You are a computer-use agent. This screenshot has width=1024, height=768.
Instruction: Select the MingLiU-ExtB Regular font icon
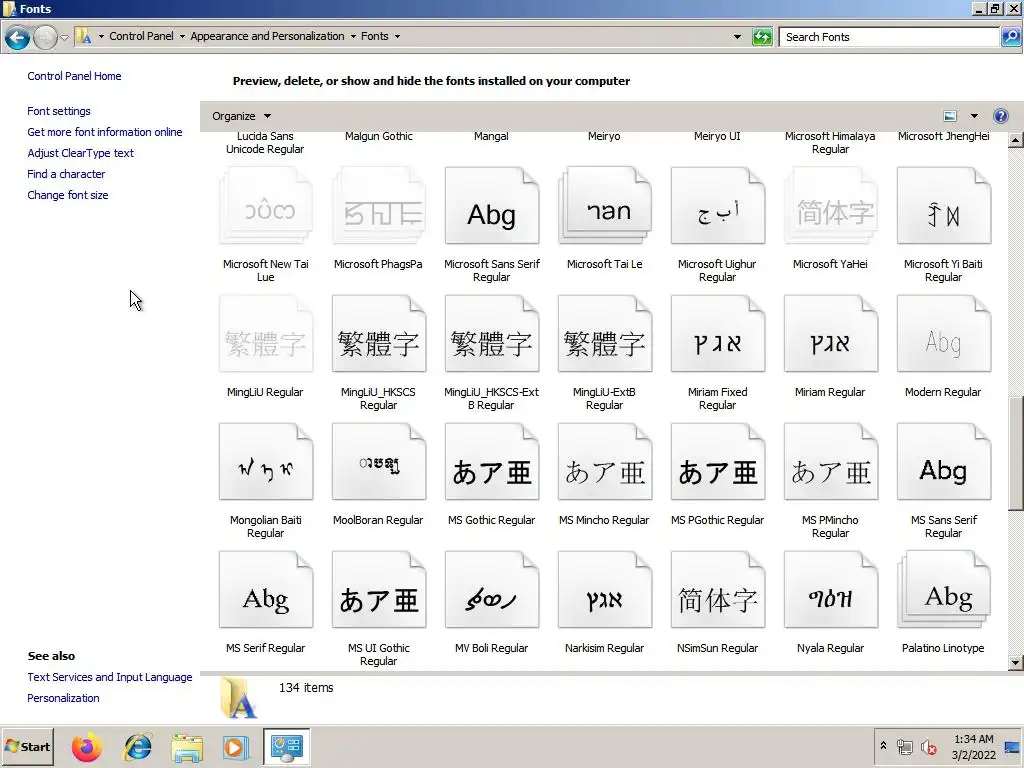605,334
